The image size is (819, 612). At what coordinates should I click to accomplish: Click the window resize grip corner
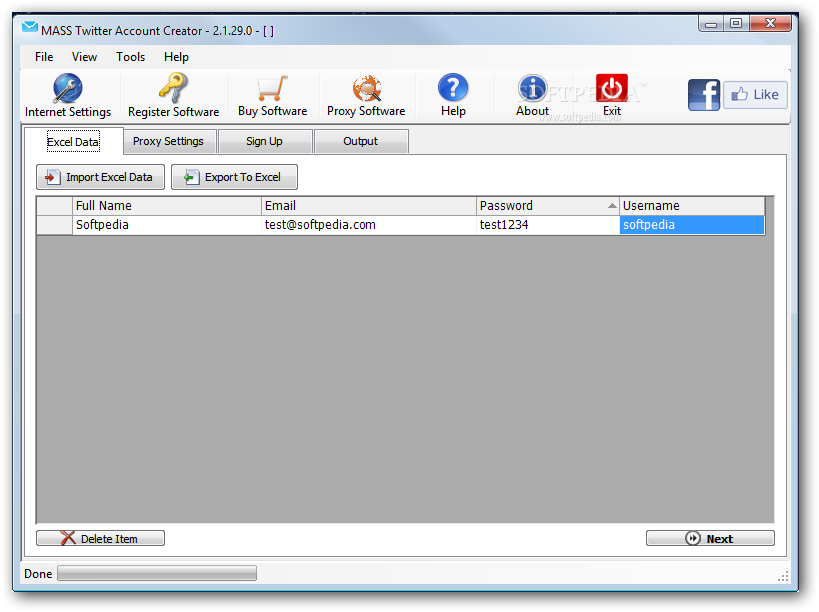point(783,576)
